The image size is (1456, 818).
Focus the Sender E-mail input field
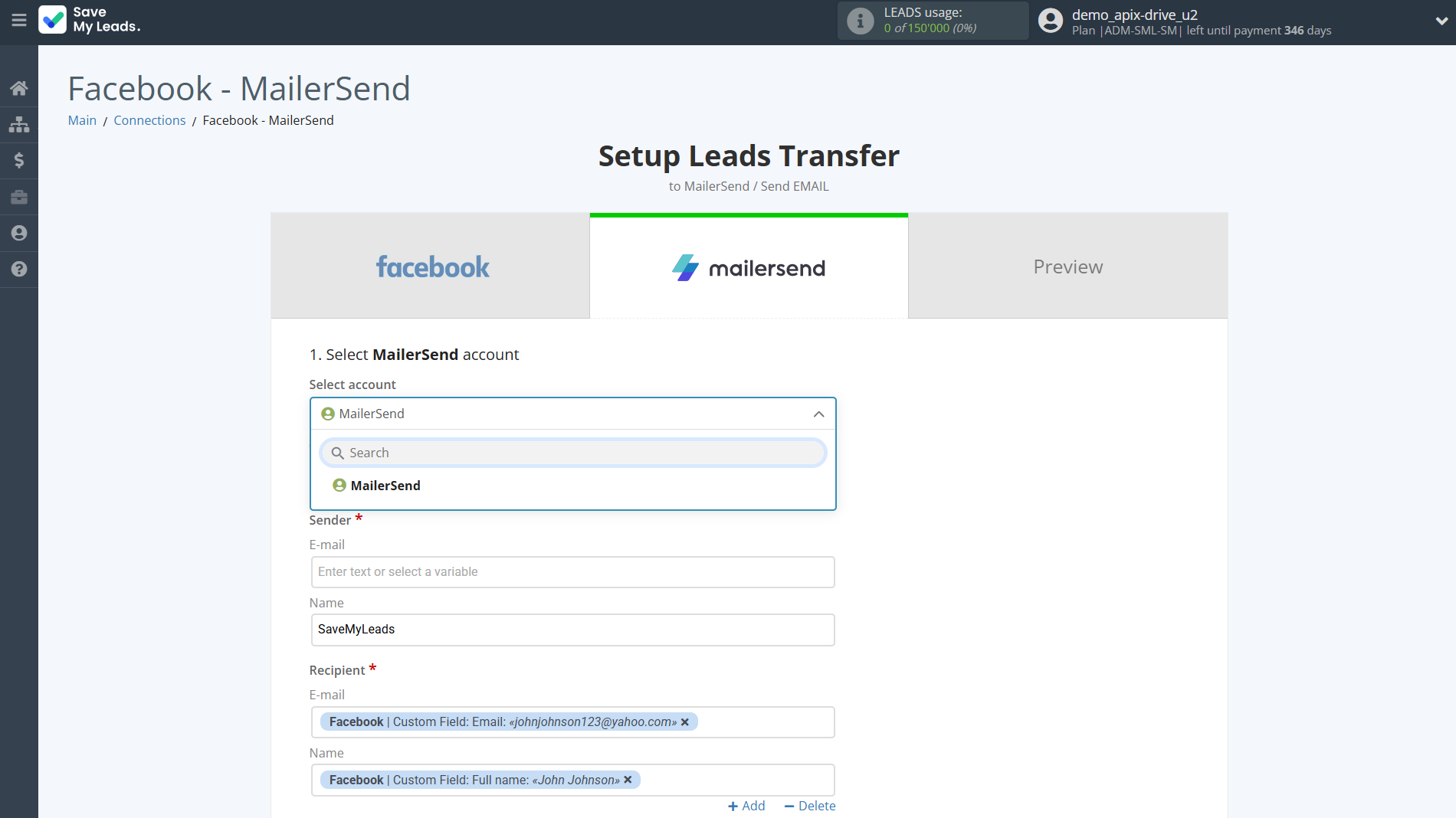(x=572, y=572)
